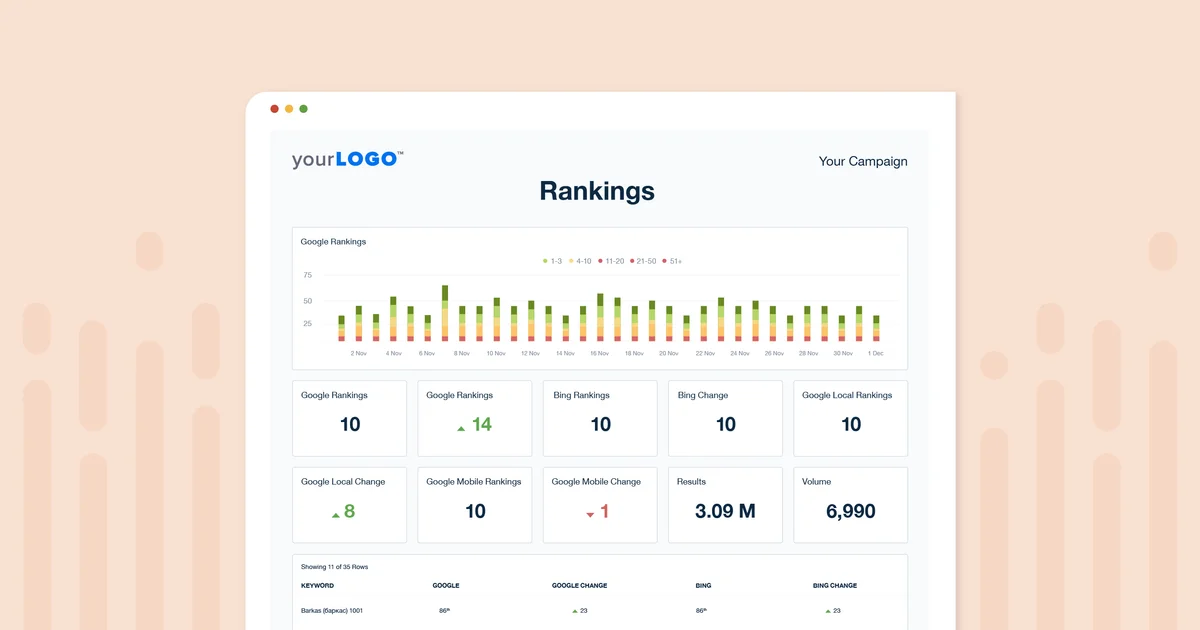Image resolution: width=1200 pixels, height=630 pixels.
Task: Click the Volume card showing 6,990
Action: pos(850,505)
